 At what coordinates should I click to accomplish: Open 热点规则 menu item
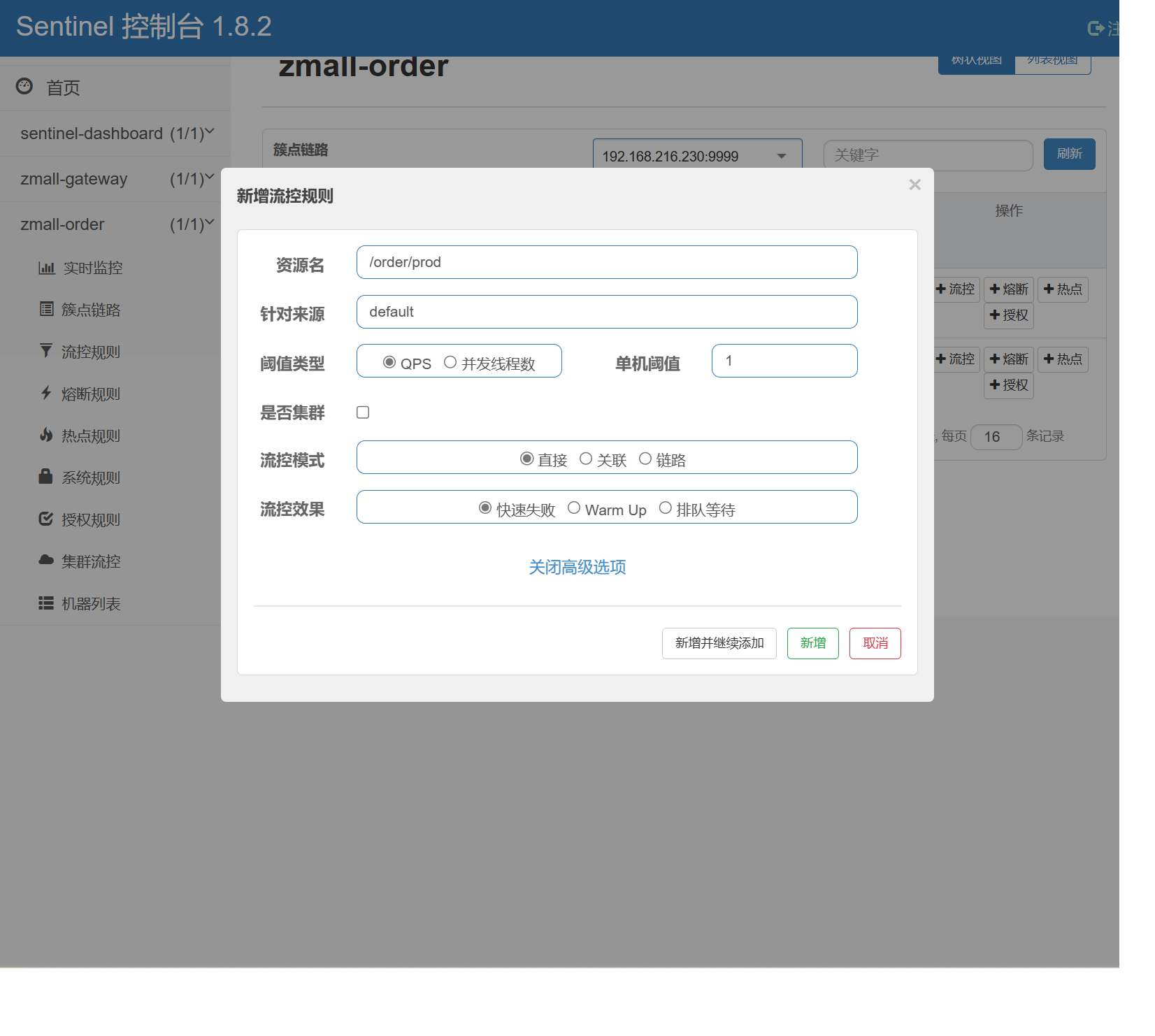point(91,436)
